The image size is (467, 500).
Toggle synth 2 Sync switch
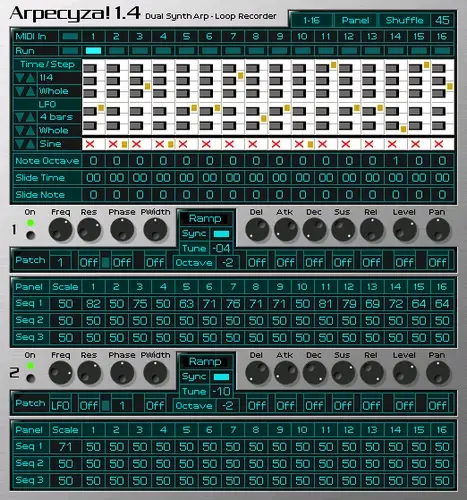(221, 377)
